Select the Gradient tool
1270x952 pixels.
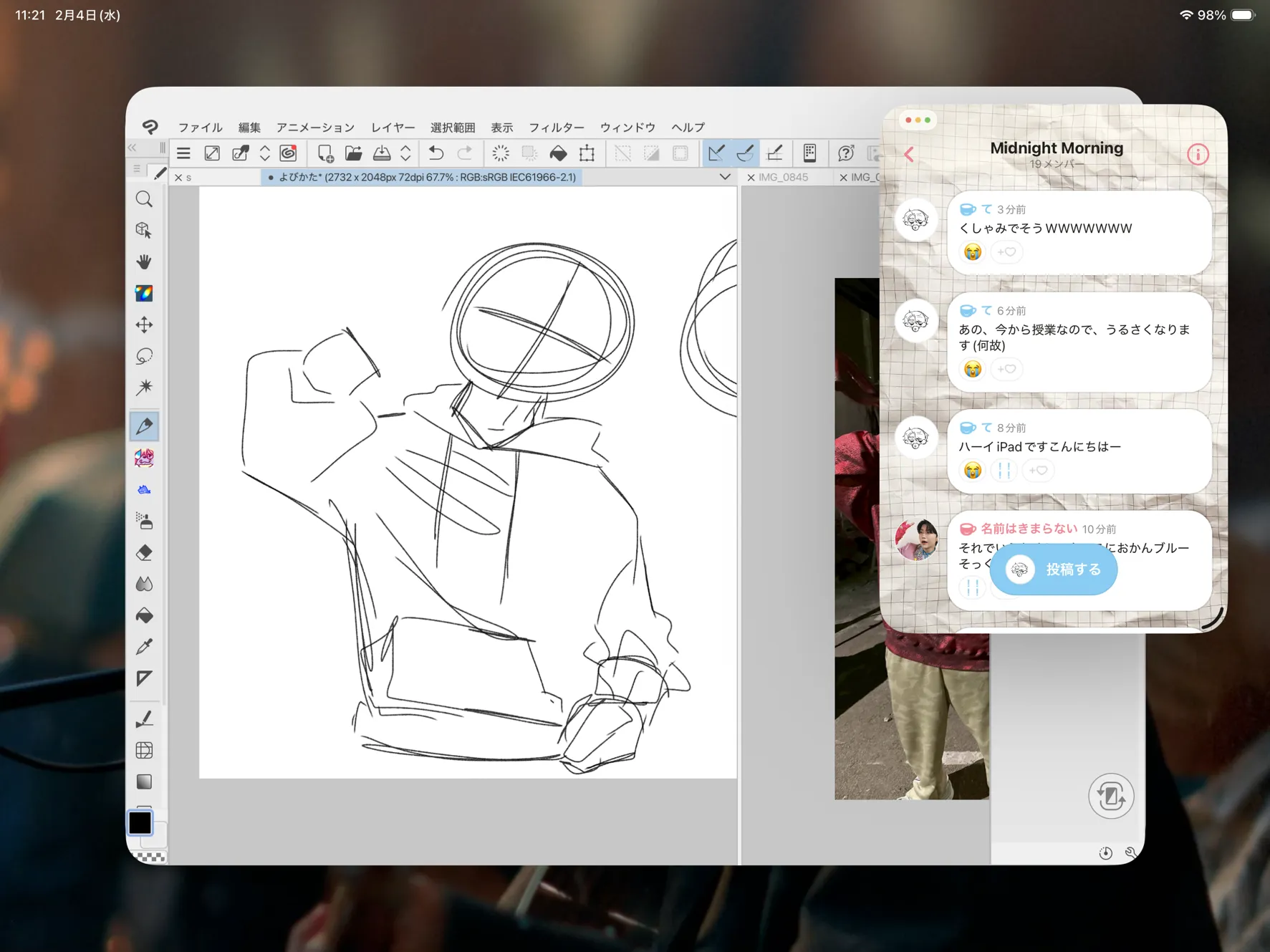tap(144, 782)
